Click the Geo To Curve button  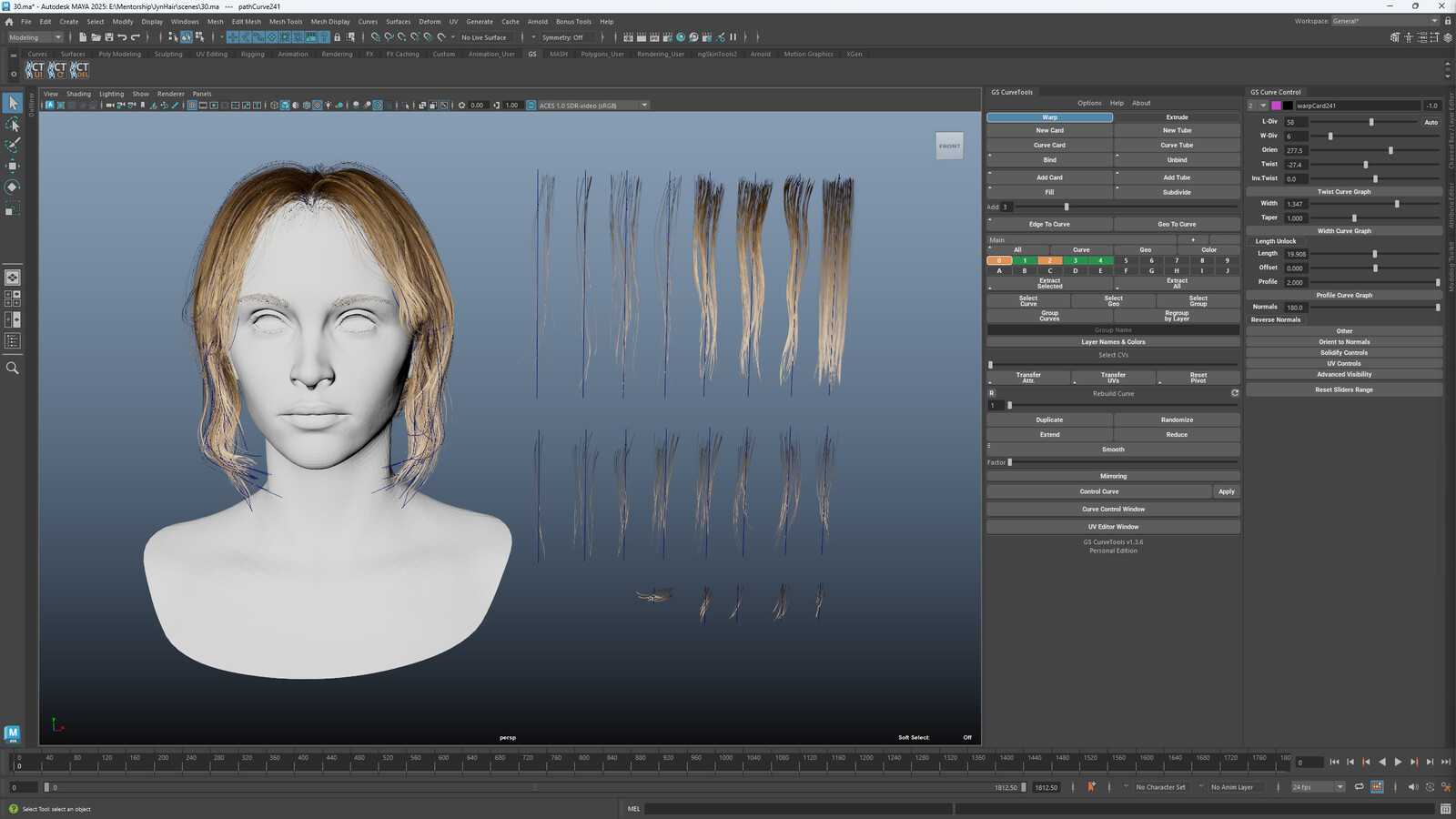pyautogui.click(x=1177, y=224)
